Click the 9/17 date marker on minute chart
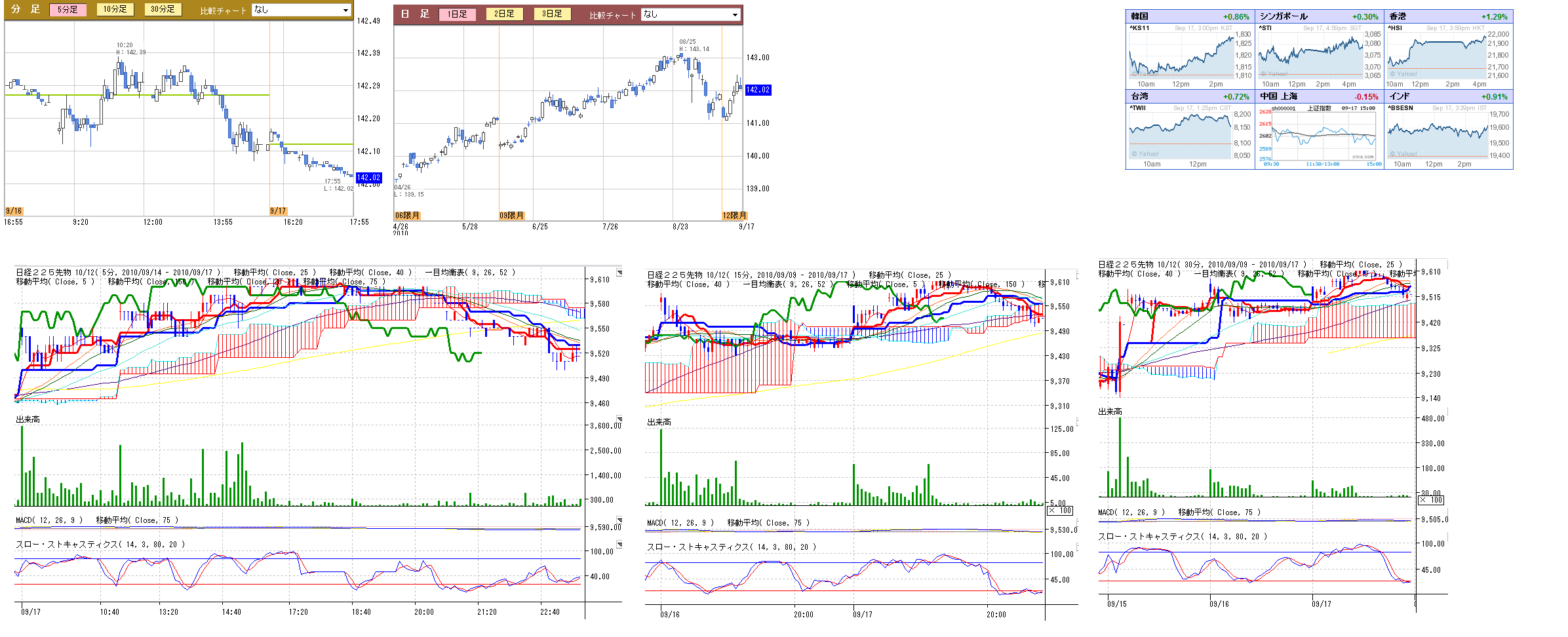The image size is (1568, 637). pyautogui.click(x=278, y=211)
